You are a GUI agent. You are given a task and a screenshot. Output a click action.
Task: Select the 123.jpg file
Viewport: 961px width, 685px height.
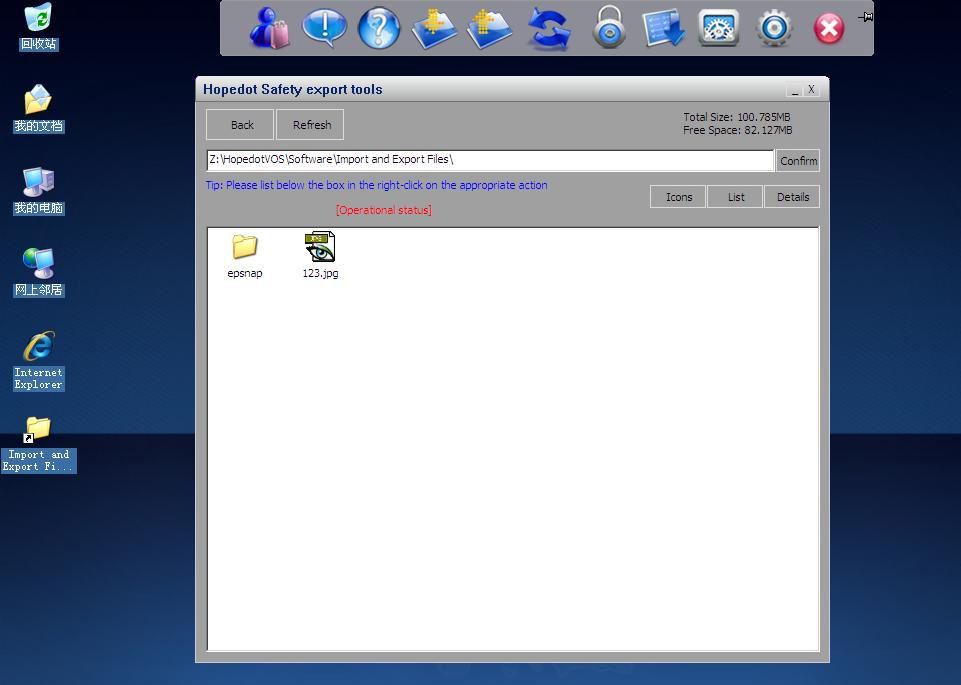(320, 255)
